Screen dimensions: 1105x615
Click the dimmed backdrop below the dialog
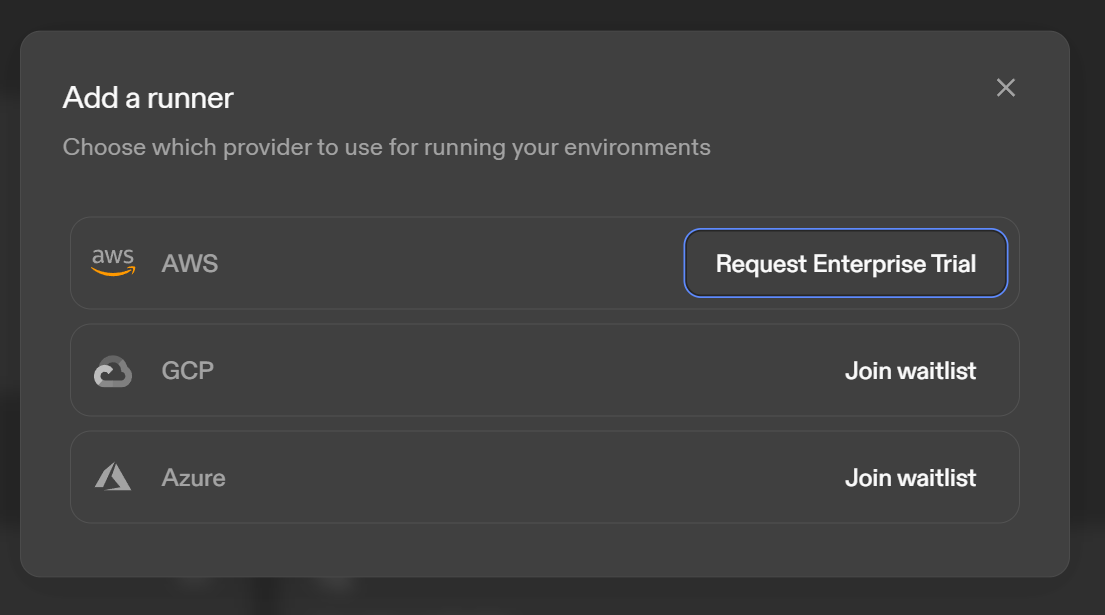click(550, 597)
